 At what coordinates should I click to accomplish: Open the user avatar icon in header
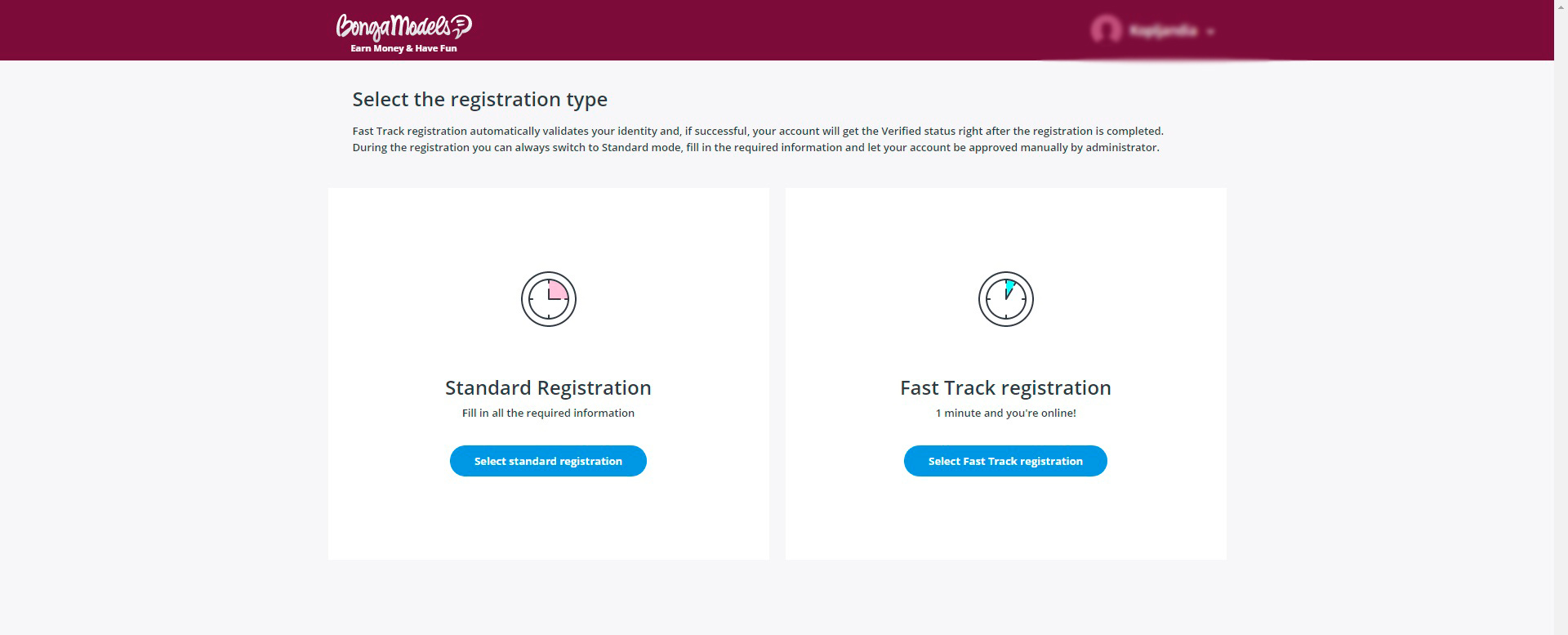(x=1106, y=30)
